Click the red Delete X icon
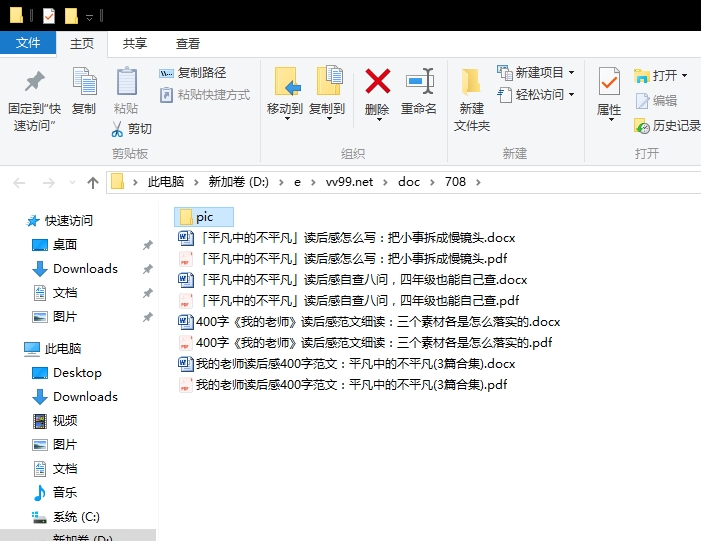701x541 pixels. 377,81
